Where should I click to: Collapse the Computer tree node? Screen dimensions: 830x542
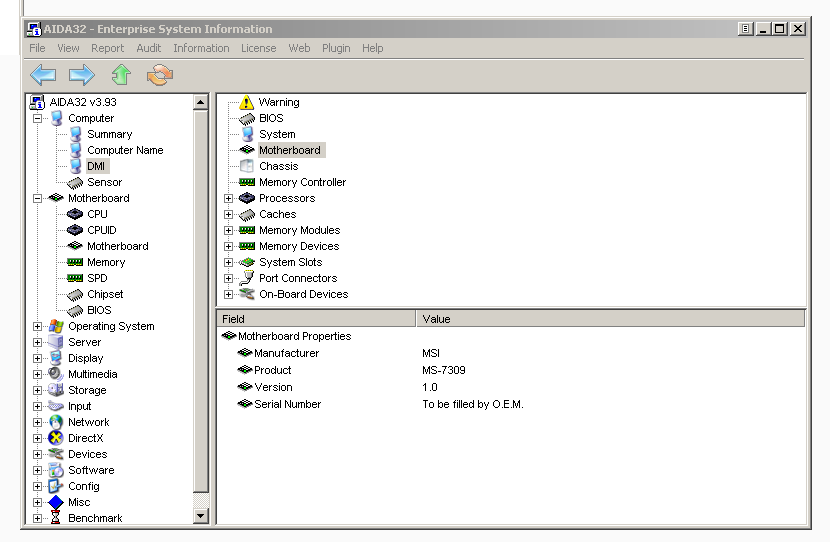tap(38, 118)
